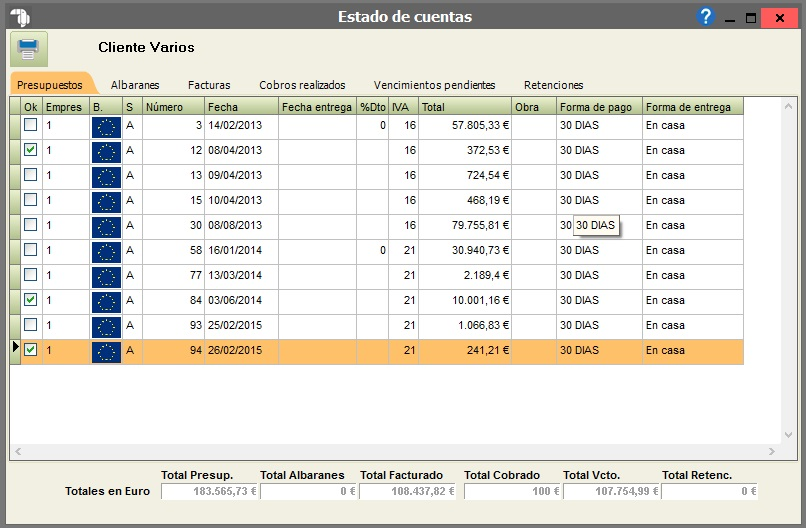Click the application logo in title bar
Image resolution: width=806 pixels, height=528 pixels.
20,17
